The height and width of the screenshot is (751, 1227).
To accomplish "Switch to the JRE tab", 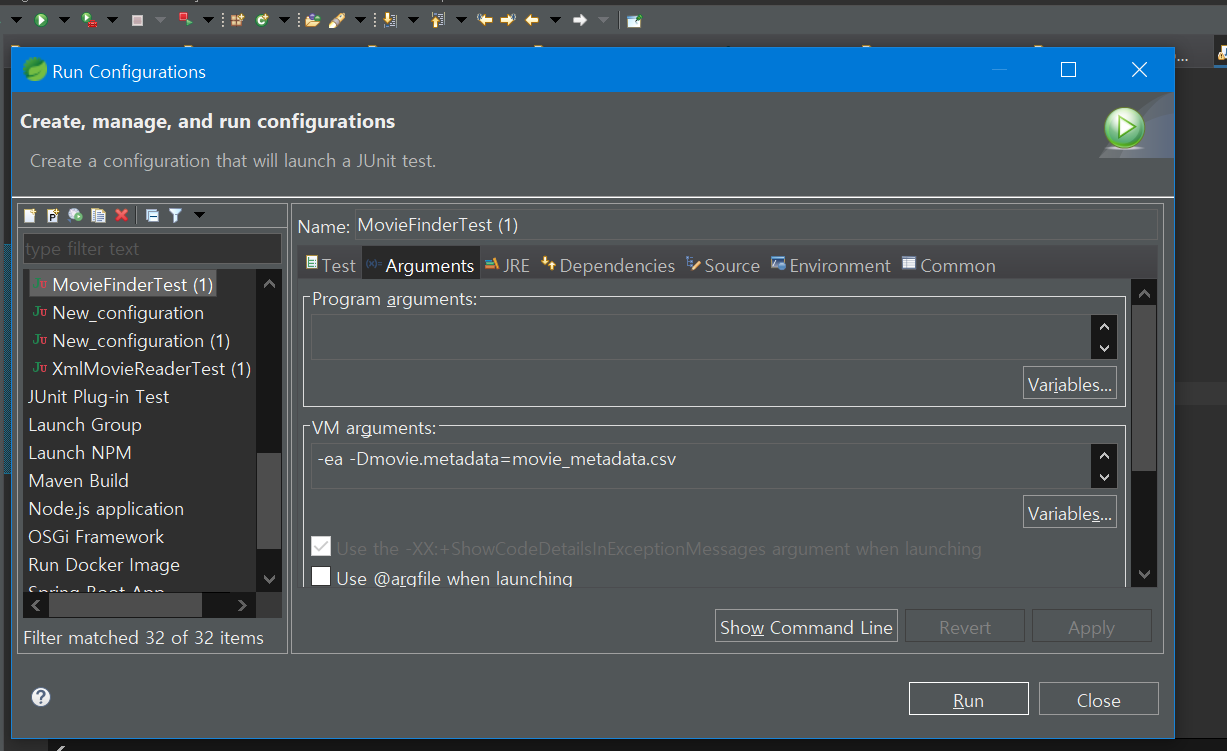I will pos(507,265).
